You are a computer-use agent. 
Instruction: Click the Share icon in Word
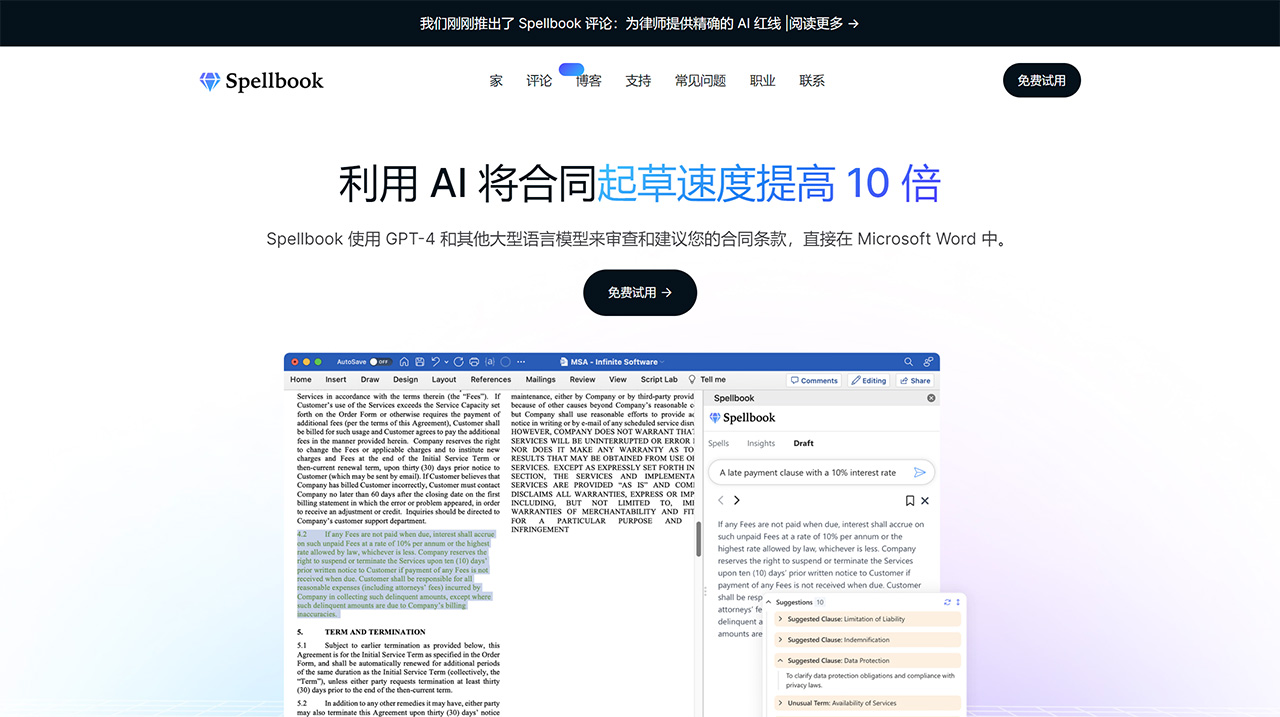[x=915, y=380]
